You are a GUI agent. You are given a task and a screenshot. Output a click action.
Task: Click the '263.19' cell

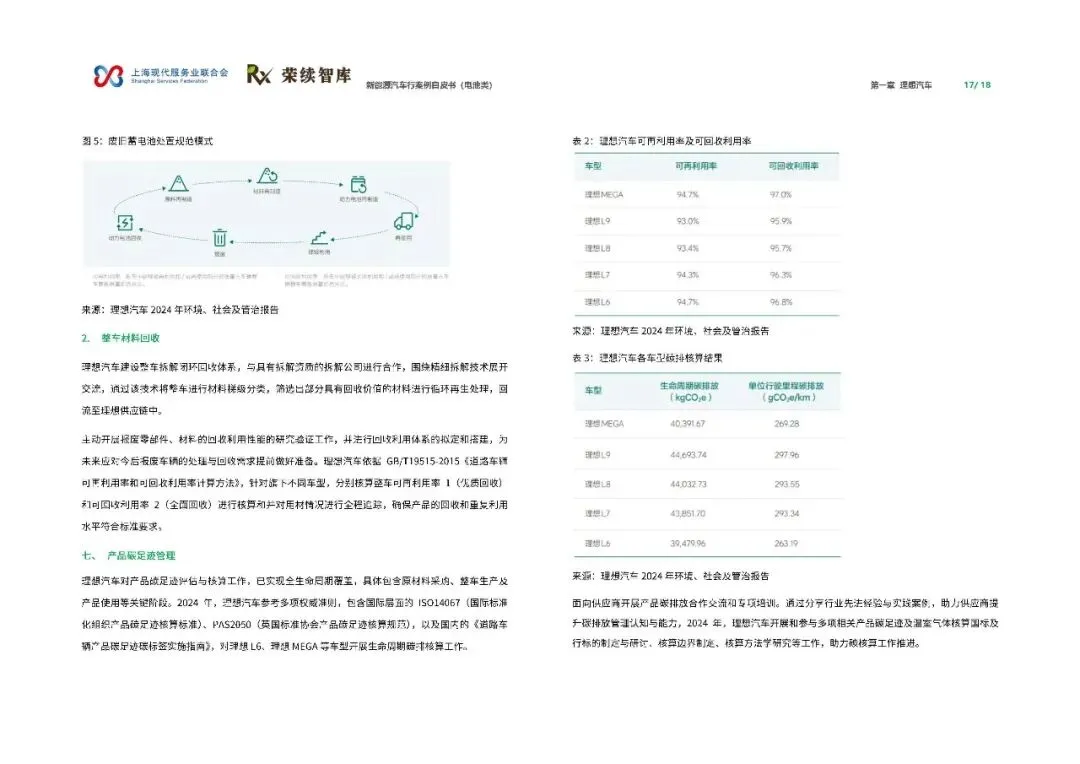tap(786, 544)
